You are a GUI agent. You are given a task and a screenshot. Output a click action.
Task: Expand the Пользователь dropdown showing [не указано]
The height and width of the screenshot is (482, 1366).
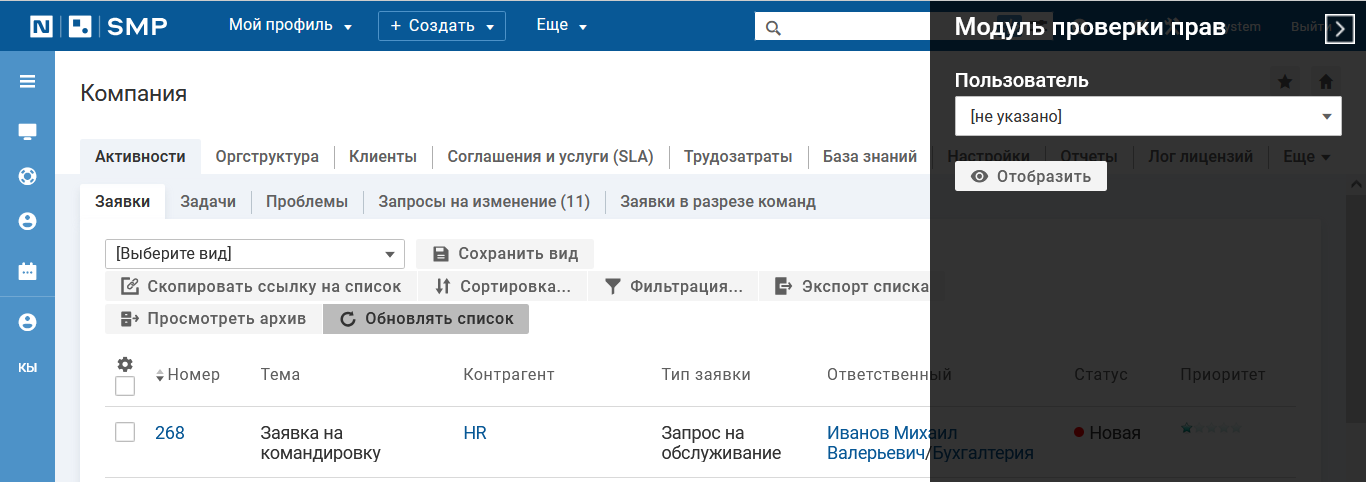tap(1148, 117)
